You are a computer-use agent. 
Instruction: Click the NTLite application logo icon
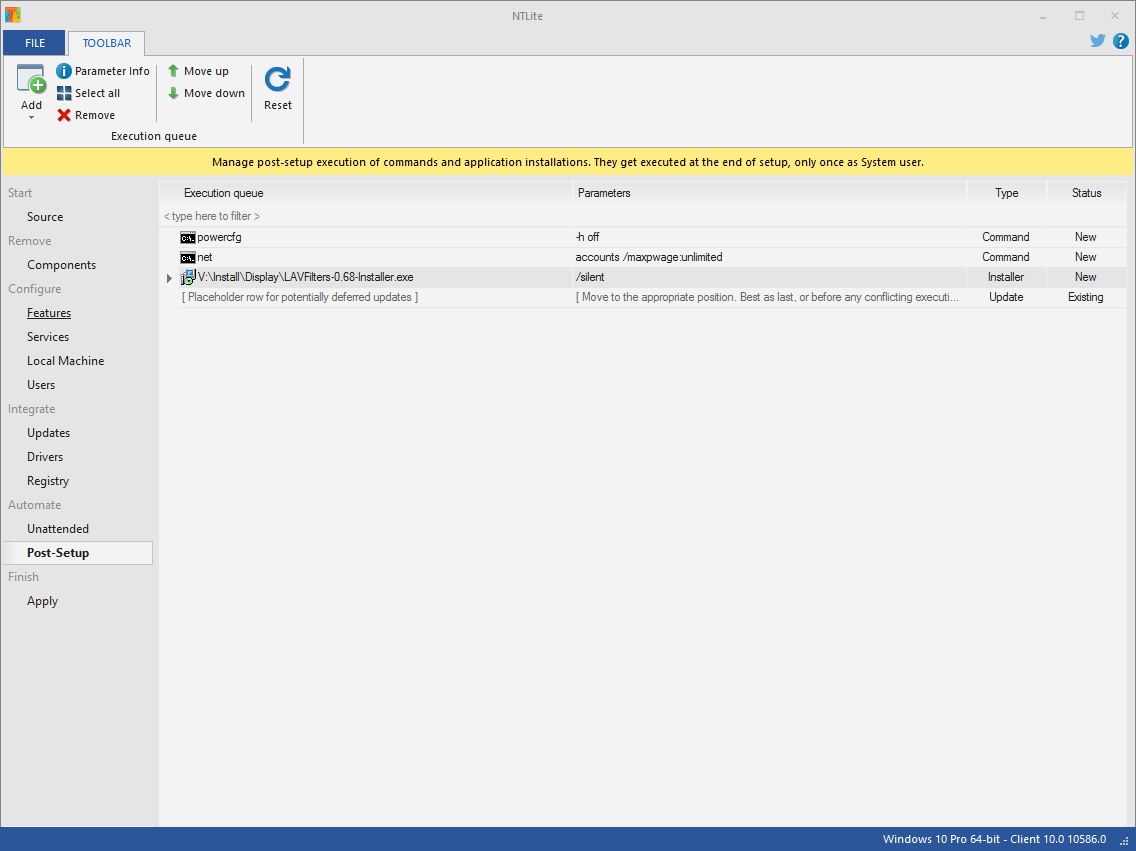(x=12, y=15)
